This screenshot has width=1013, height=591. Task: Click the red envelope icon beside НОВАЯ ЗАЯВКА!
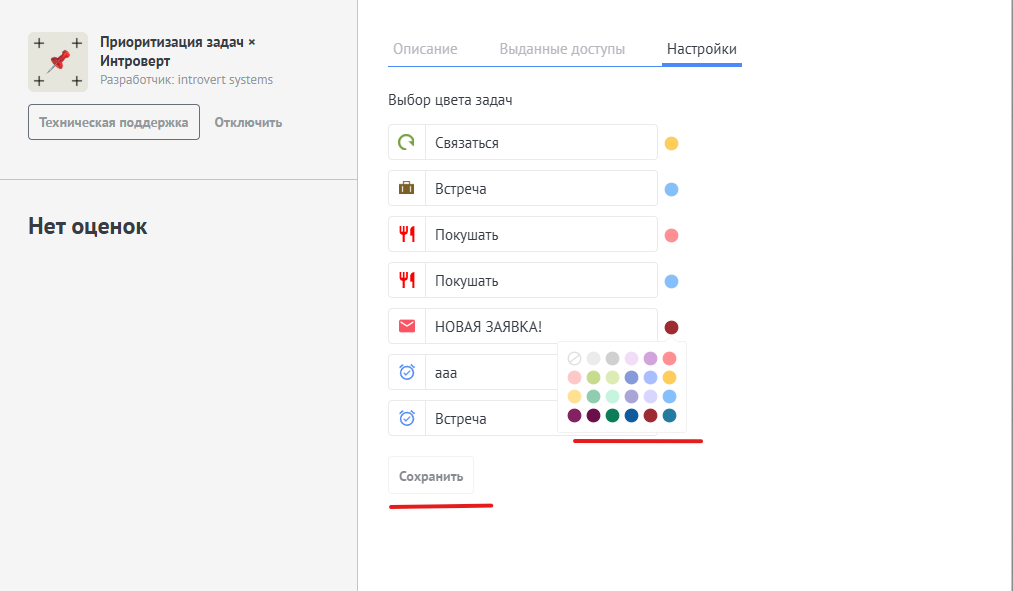click(406, 326)
